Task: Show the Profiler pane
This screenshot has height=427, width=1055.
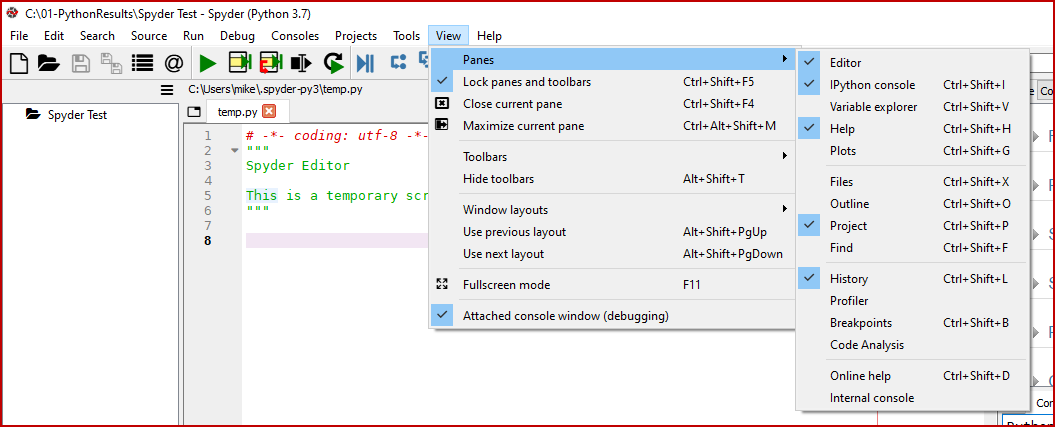Action: [x=912, y=301]
